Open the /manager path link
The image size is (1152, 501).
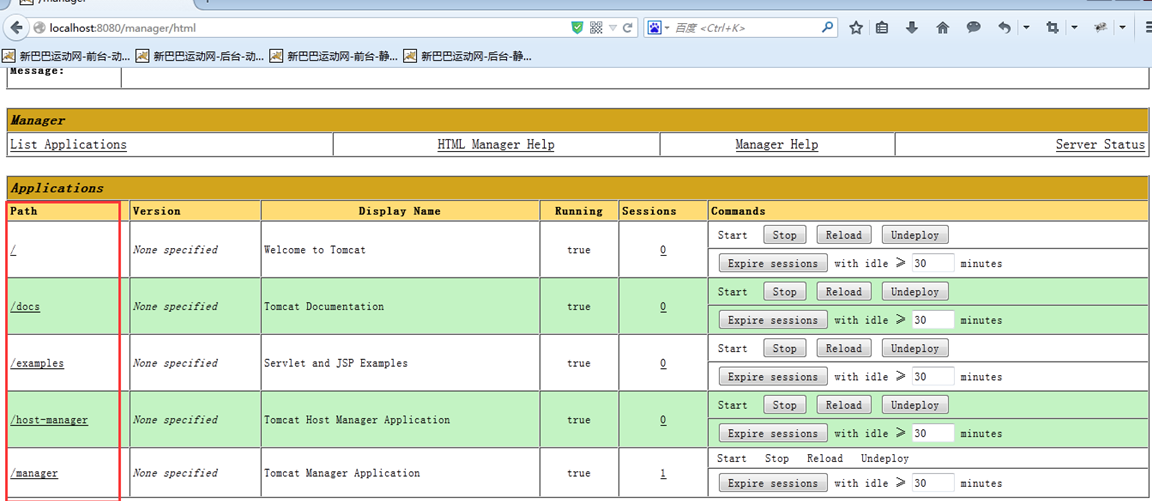pos(34,473)
